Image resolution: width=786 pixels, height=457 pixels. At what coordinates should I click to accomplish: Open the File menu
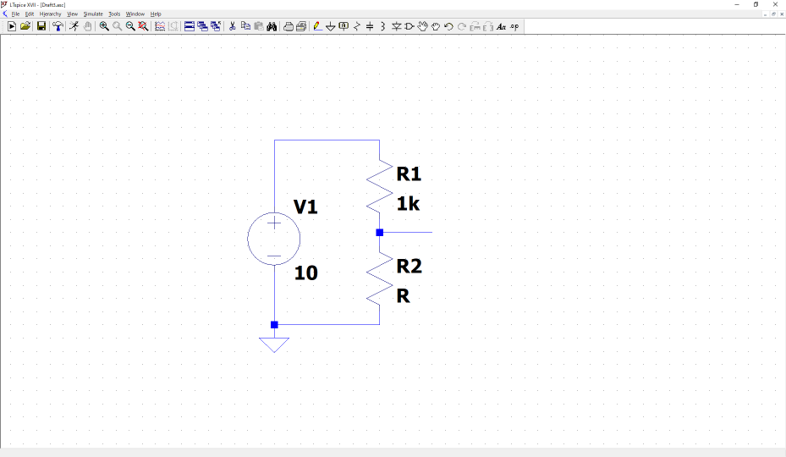tap(16, 14)
